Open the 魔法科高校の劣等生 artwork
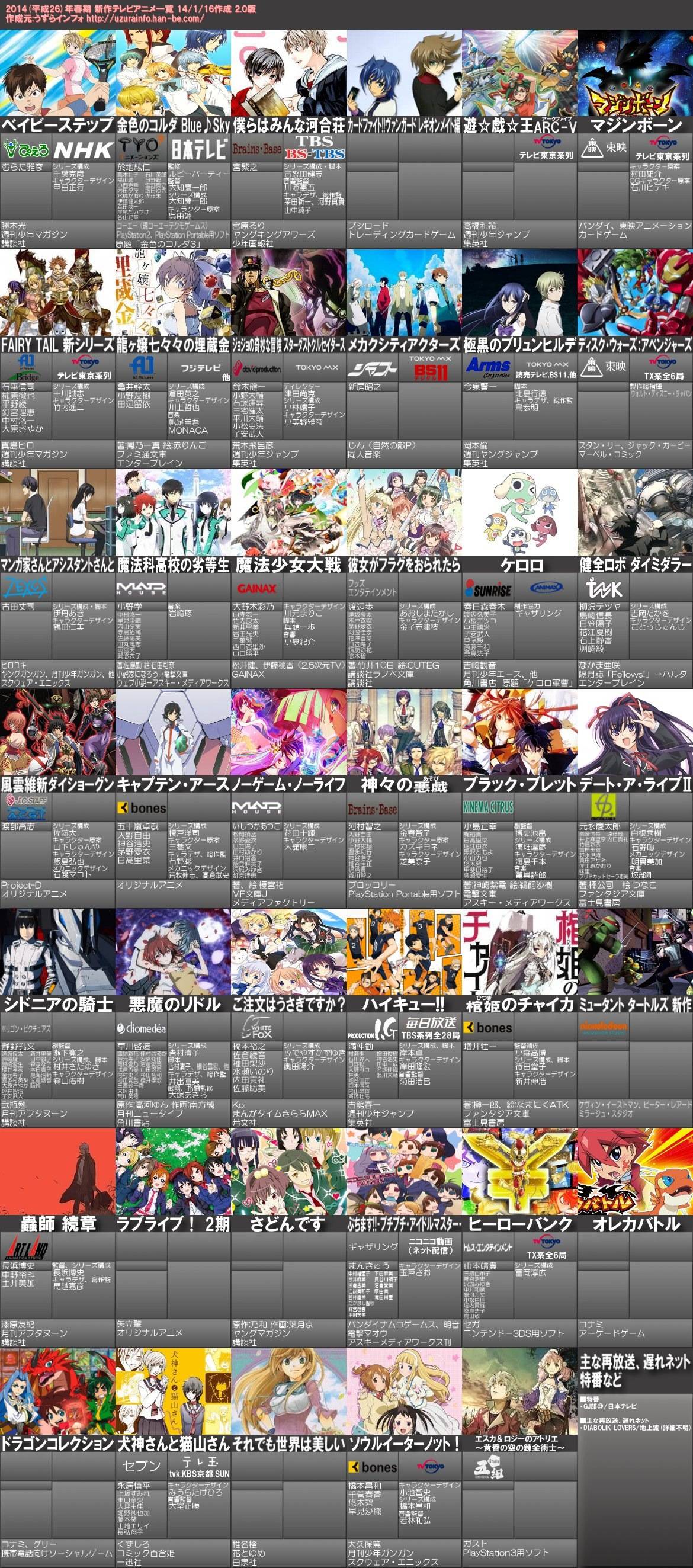The width and height of the screenshot is (693, 1568). pyautogui.click(x=173, y=512)
